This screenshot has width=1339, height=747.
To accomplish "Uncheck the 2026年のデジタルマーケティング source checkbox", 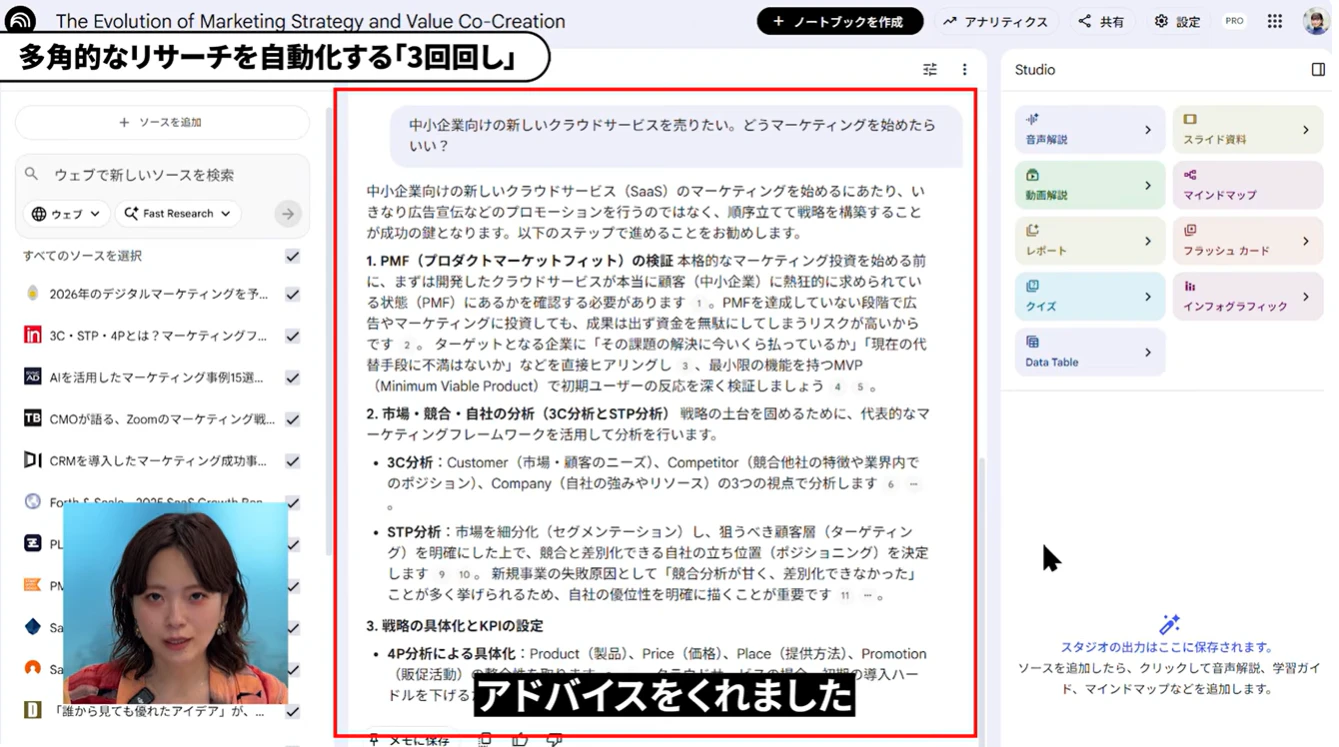I will coord(293,294).
